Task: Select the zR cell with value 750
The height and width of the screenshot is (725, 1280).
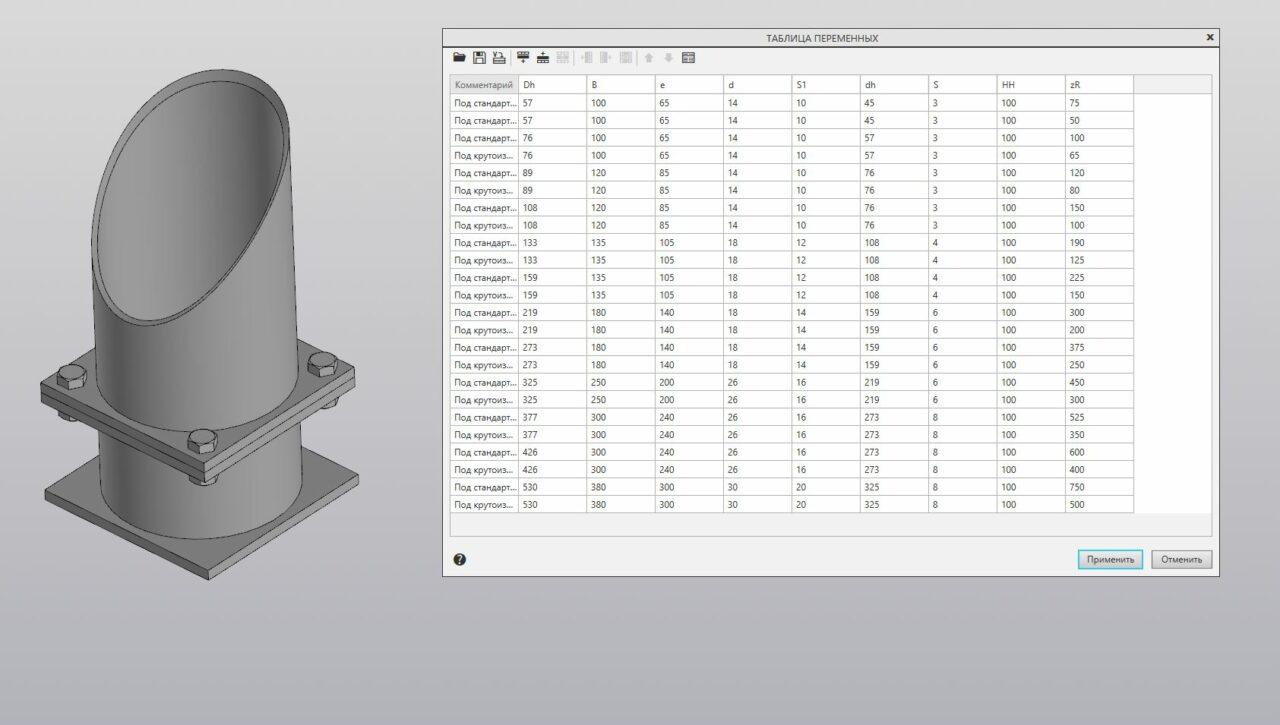Action: tap(1099, 487)
